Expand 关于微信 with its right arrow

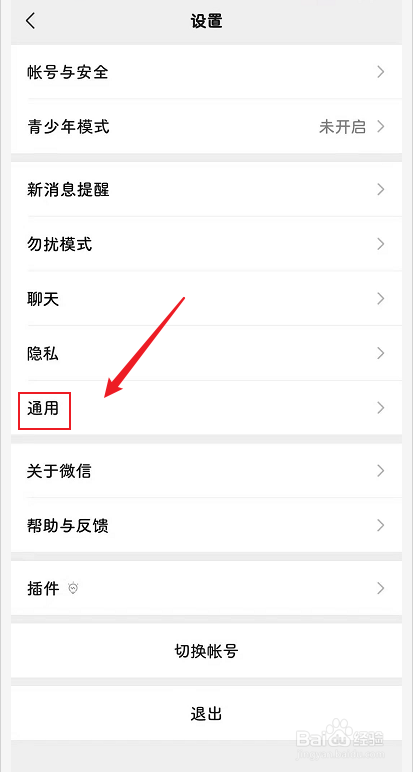(381, 471)
